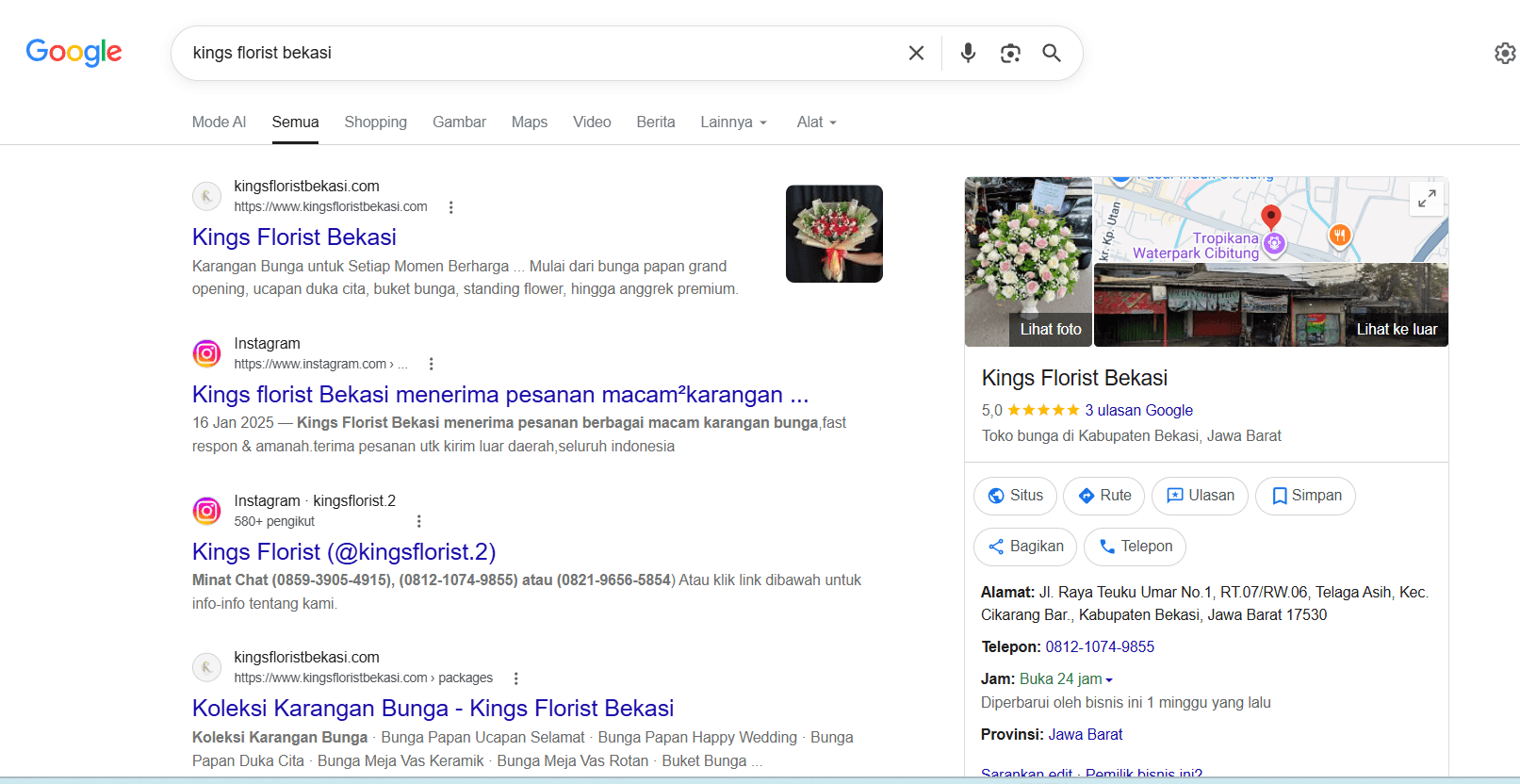Go to Google homepage via logo
The image size is (1520, 784).
[74, 52]
